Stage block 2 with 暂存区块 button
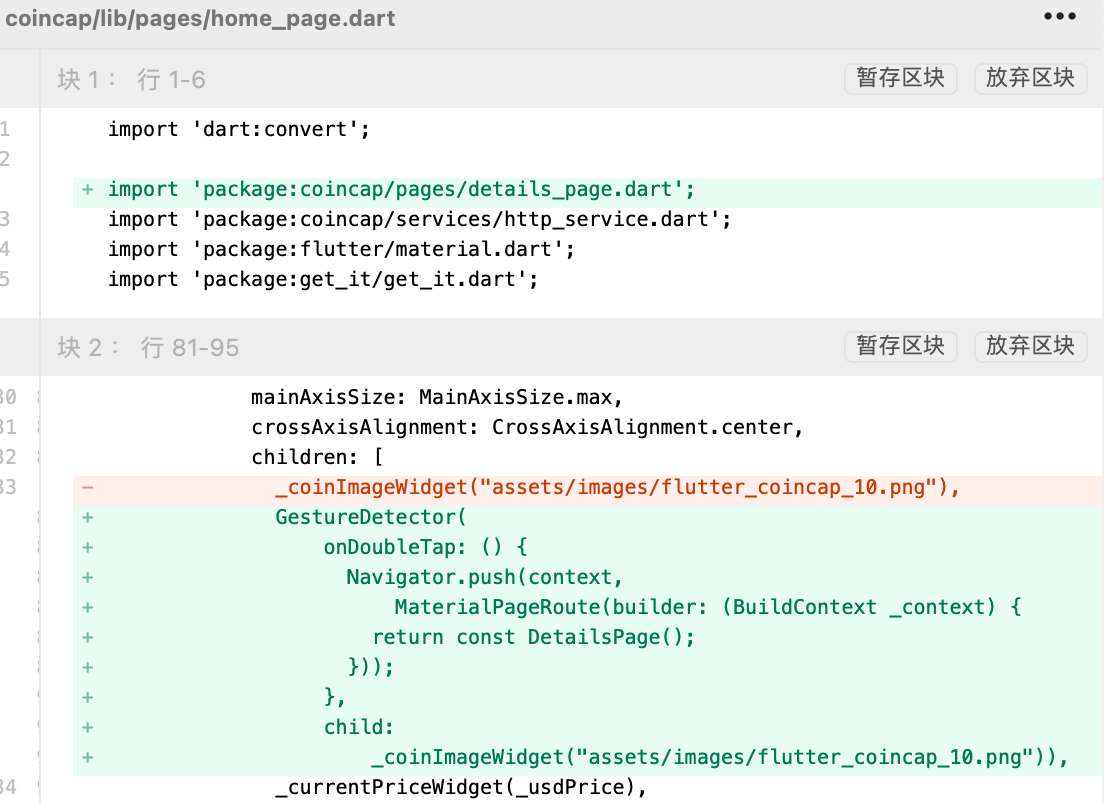Screen dimensions: 1104x804 click(900, 346)
